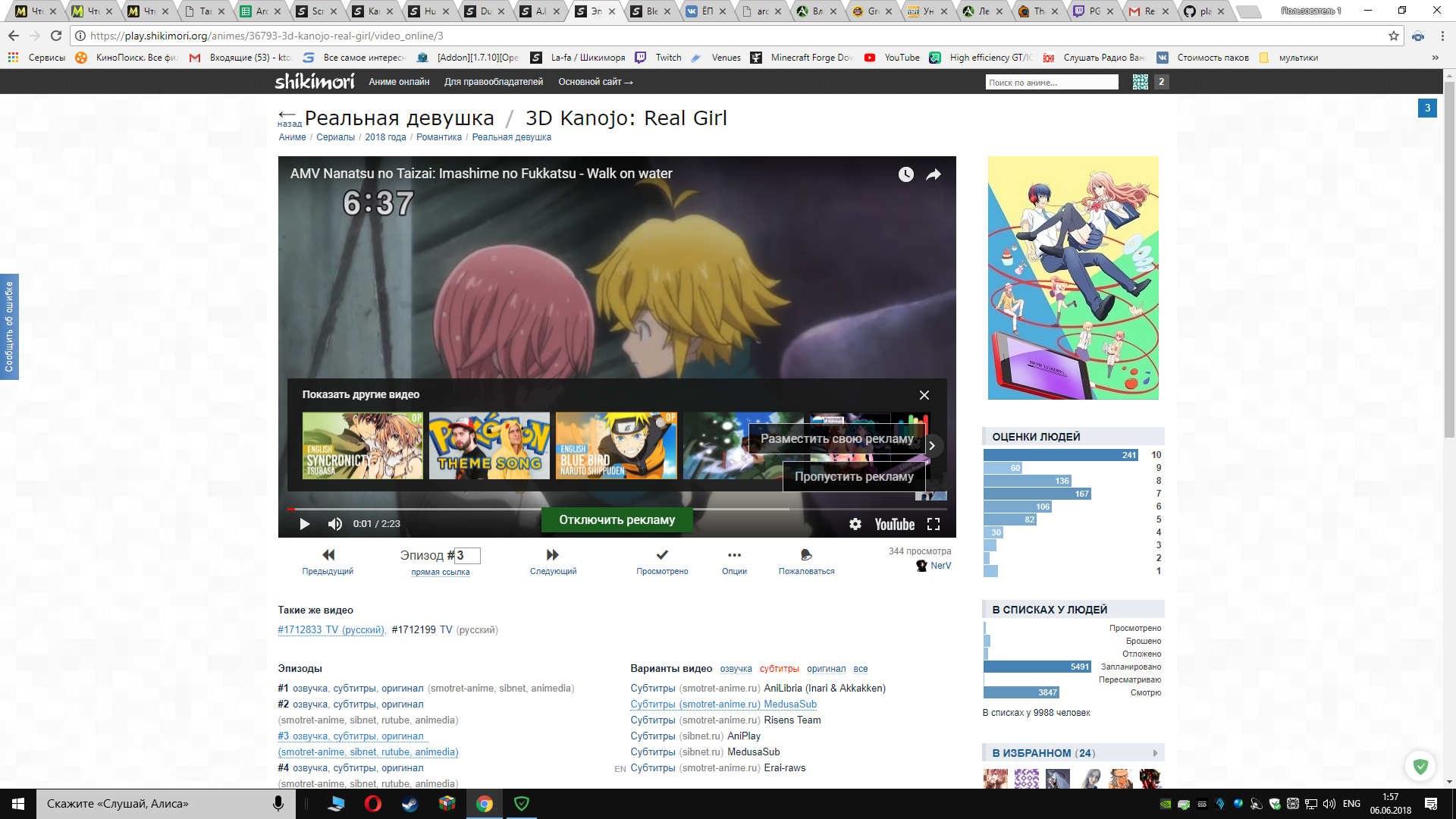Open the player settings gear
The height and width of the screenshot is (819, 1456).
(x=855, y=523)
